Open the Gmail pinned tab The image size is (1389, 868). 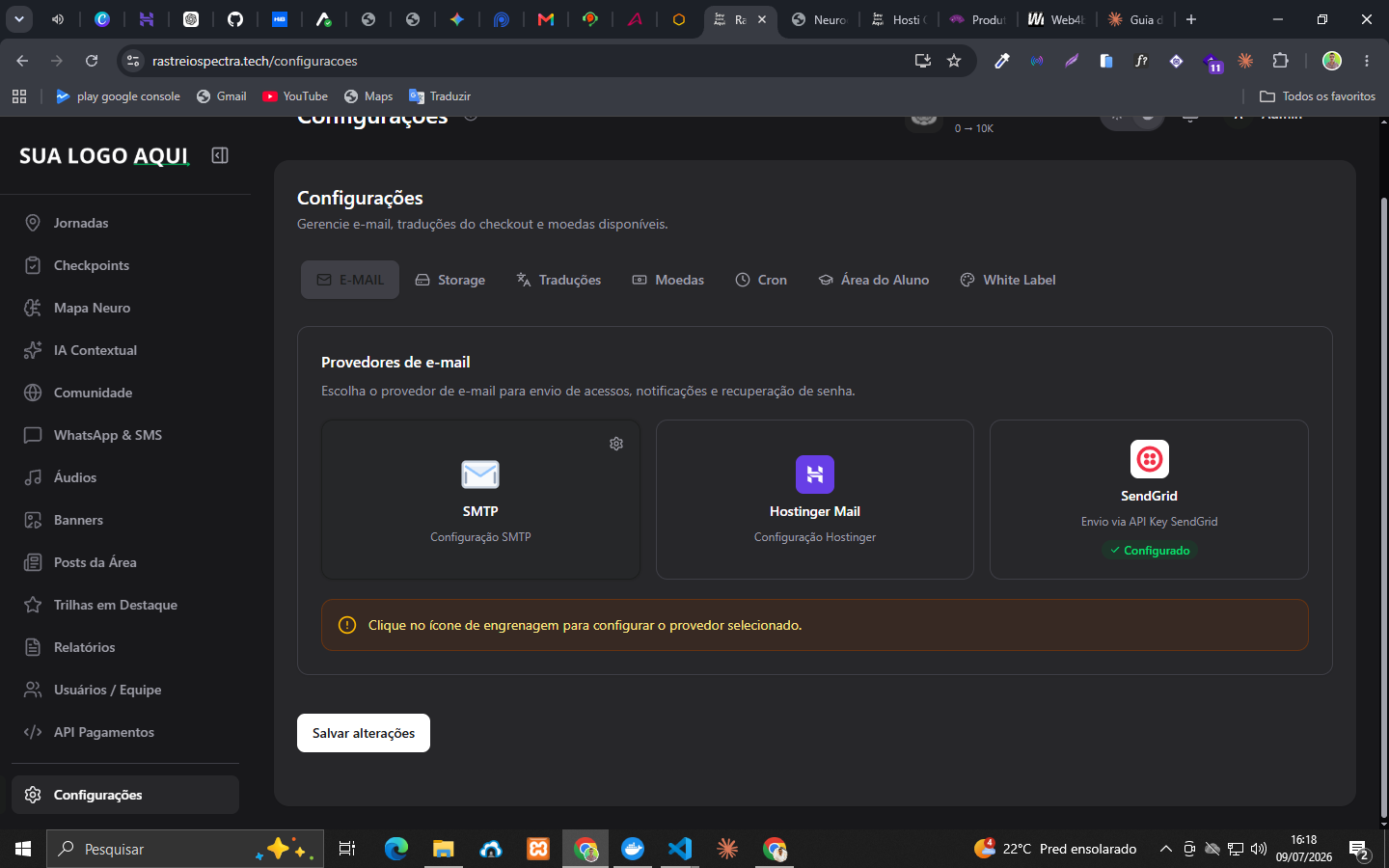point(546,19)
